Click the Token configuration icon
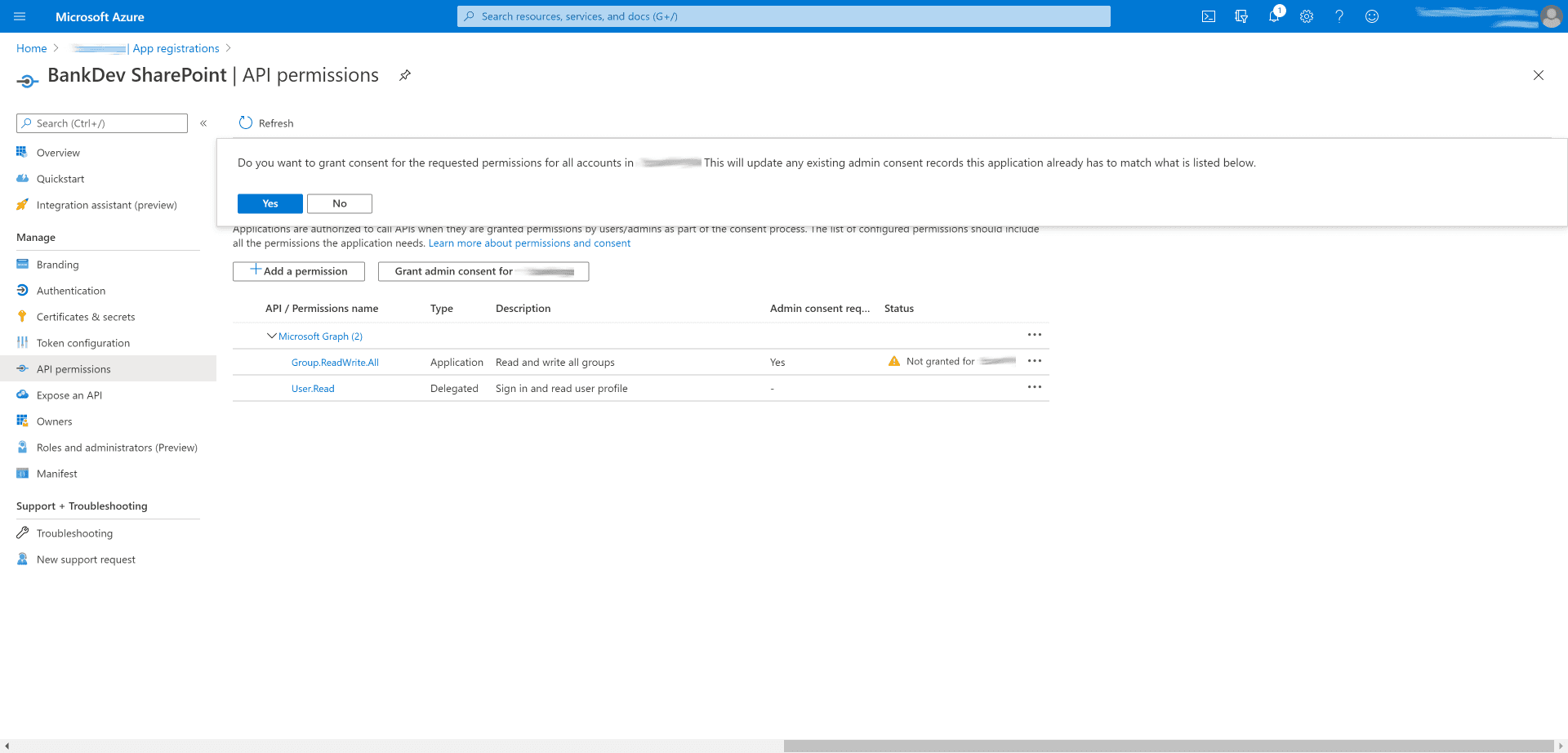Screen dimensions: 1568x753 click(22, 342)
